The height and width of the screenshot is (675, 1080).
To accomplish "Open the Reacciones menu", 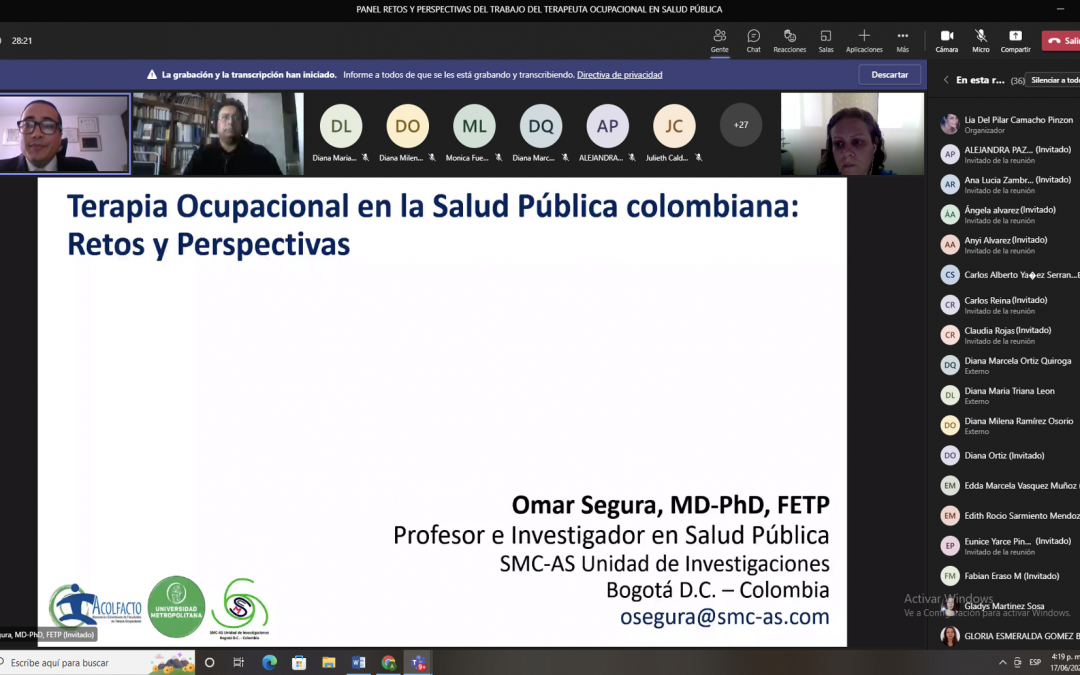I will pos(789,39).
